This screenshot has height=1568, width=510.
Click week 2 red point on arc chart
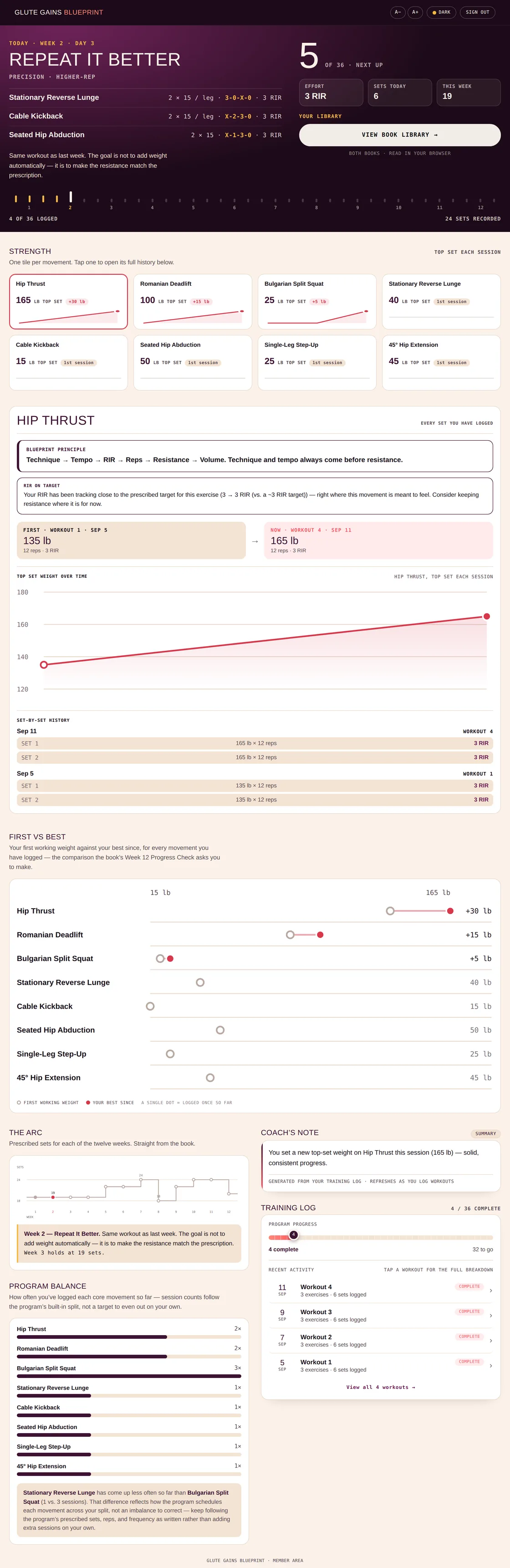[x=53, y=1198]
